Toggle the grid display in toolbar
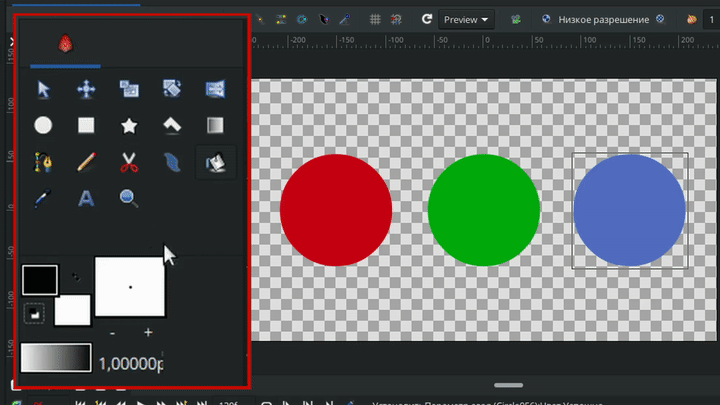 (x=375, y=19)
